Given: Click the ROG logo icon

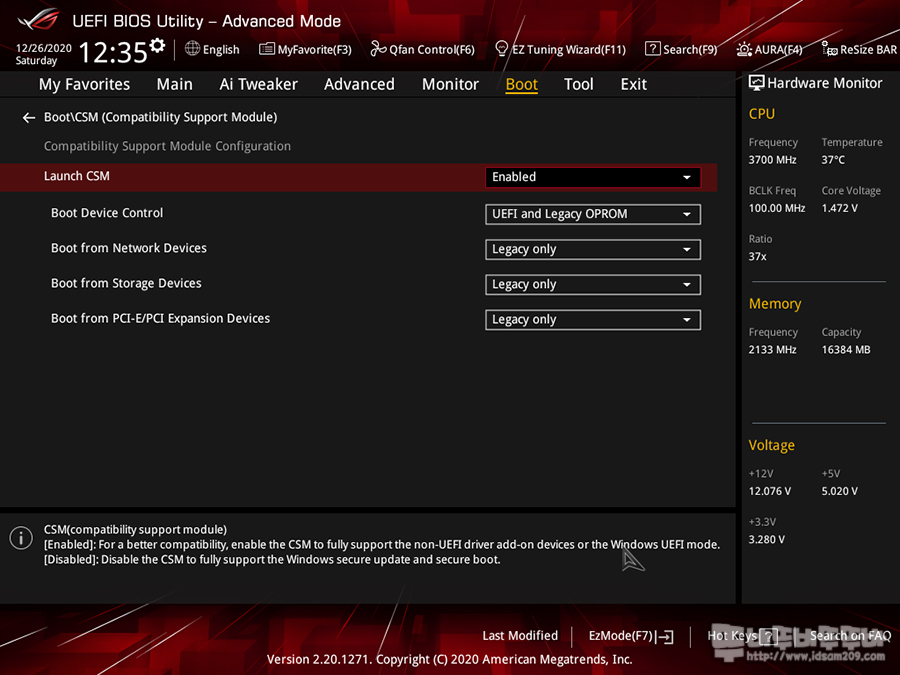Looking at the screenshot, I should pos(38,19).
